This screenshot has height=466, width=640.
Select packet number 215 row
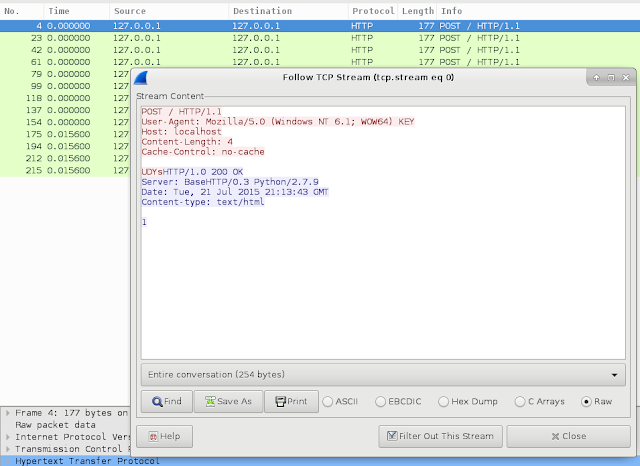coord(65,170)
